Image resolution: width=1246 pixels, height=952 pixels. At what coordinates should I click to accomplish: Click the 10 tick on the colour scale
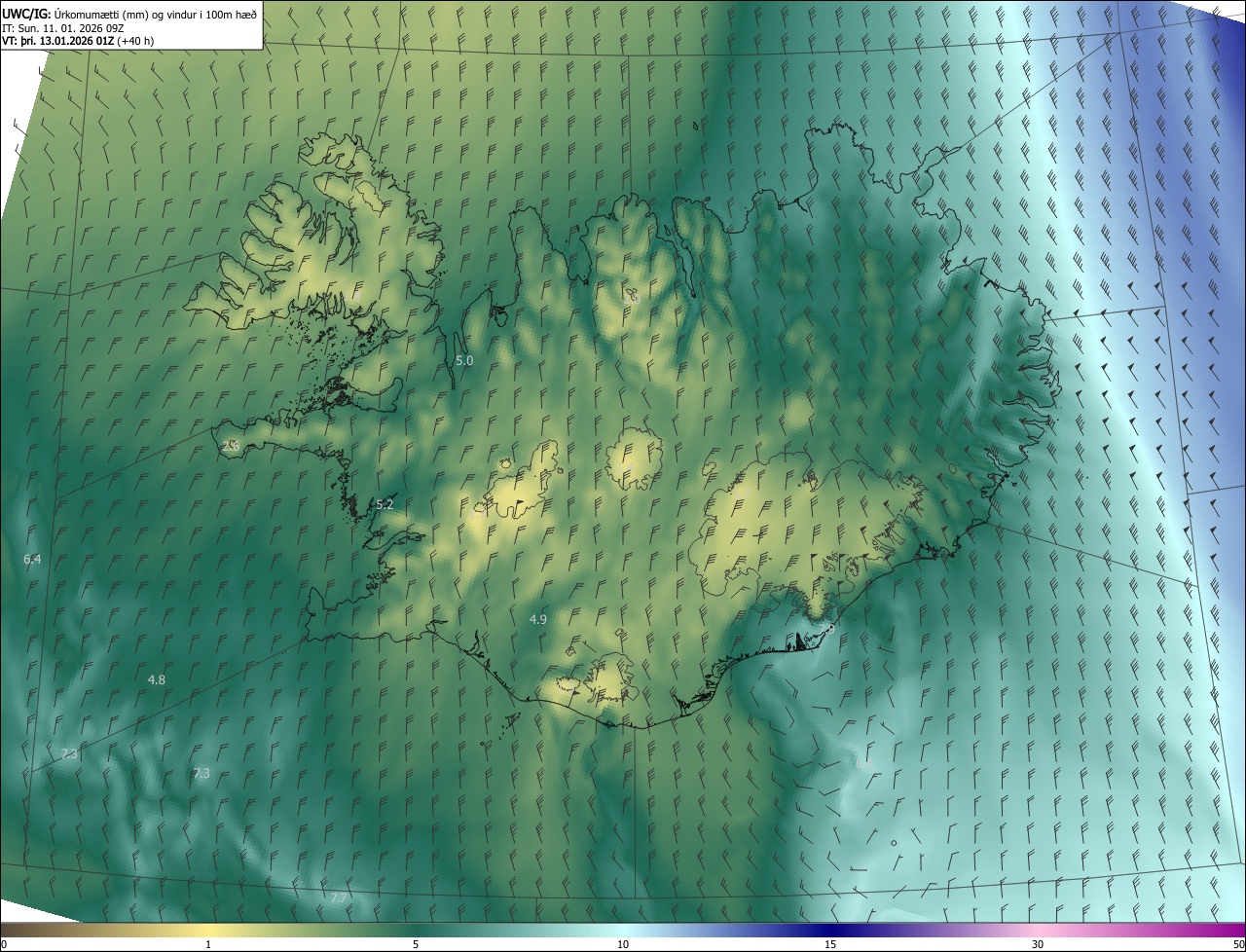(x=623, y=944)
